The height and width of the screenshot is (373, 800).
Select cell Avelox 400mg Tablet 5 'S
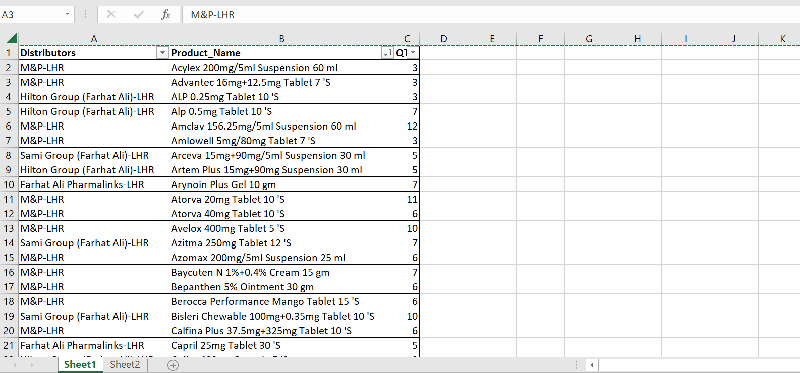(x=282, y=228)
